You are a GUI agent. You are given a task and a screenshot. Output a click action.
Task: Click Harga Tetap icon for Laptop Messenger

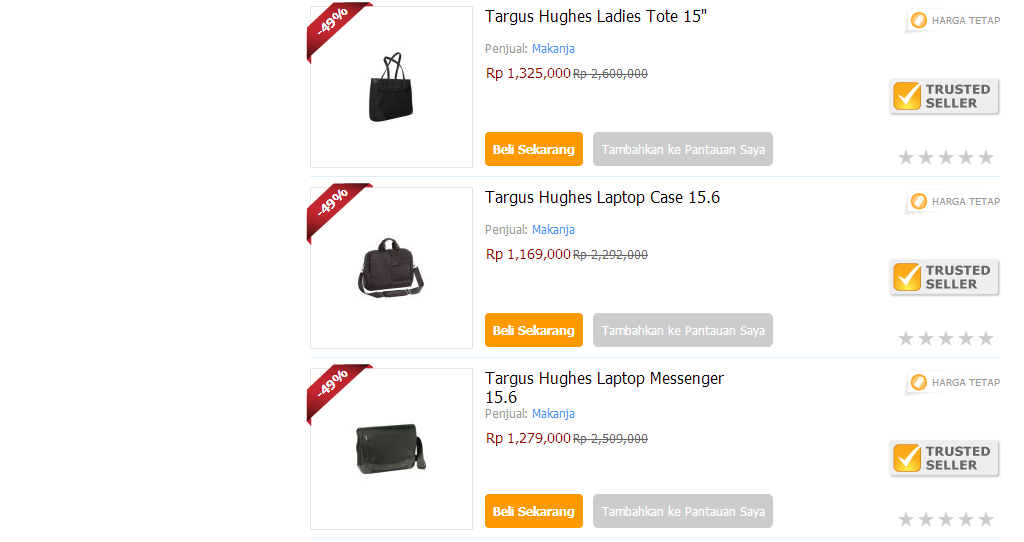pyautogui.click(x=919, y=382)
